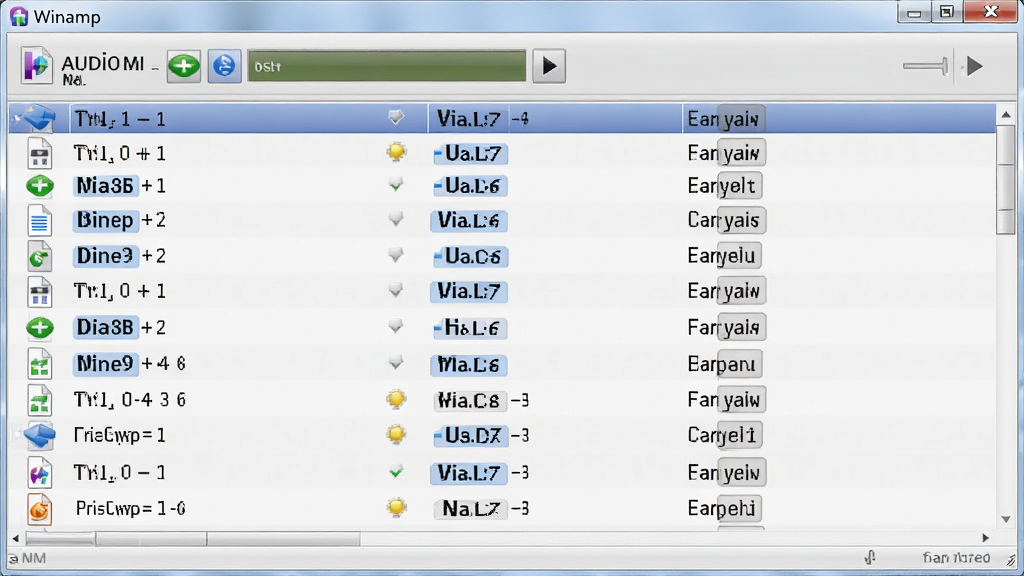This screenshot has width=1024, height=576.
Task: Click the green plus icon of Dia3B row
Action: click(40, 327)
